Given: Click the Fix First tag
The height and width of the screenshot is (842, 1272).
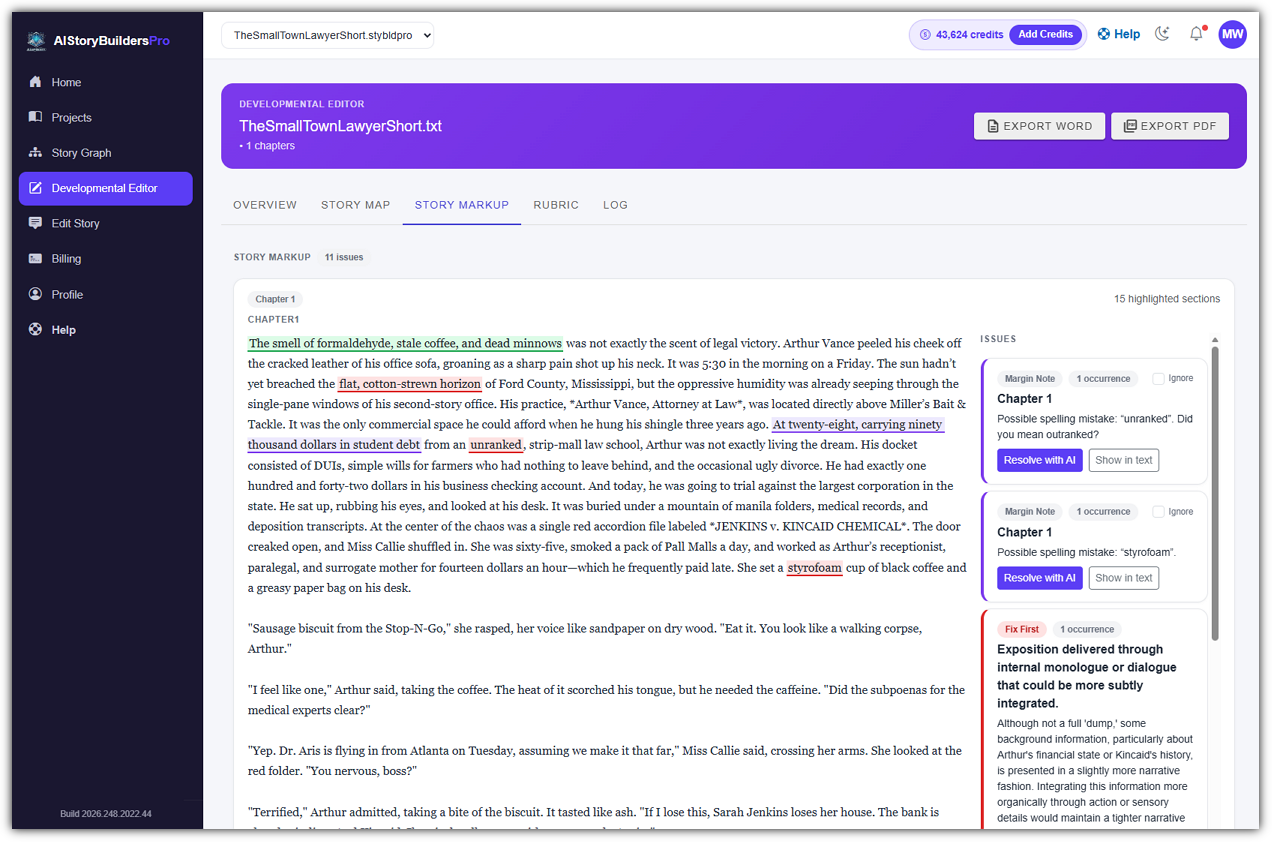Looking at the screenshot, I should (x=1021, y=630).
